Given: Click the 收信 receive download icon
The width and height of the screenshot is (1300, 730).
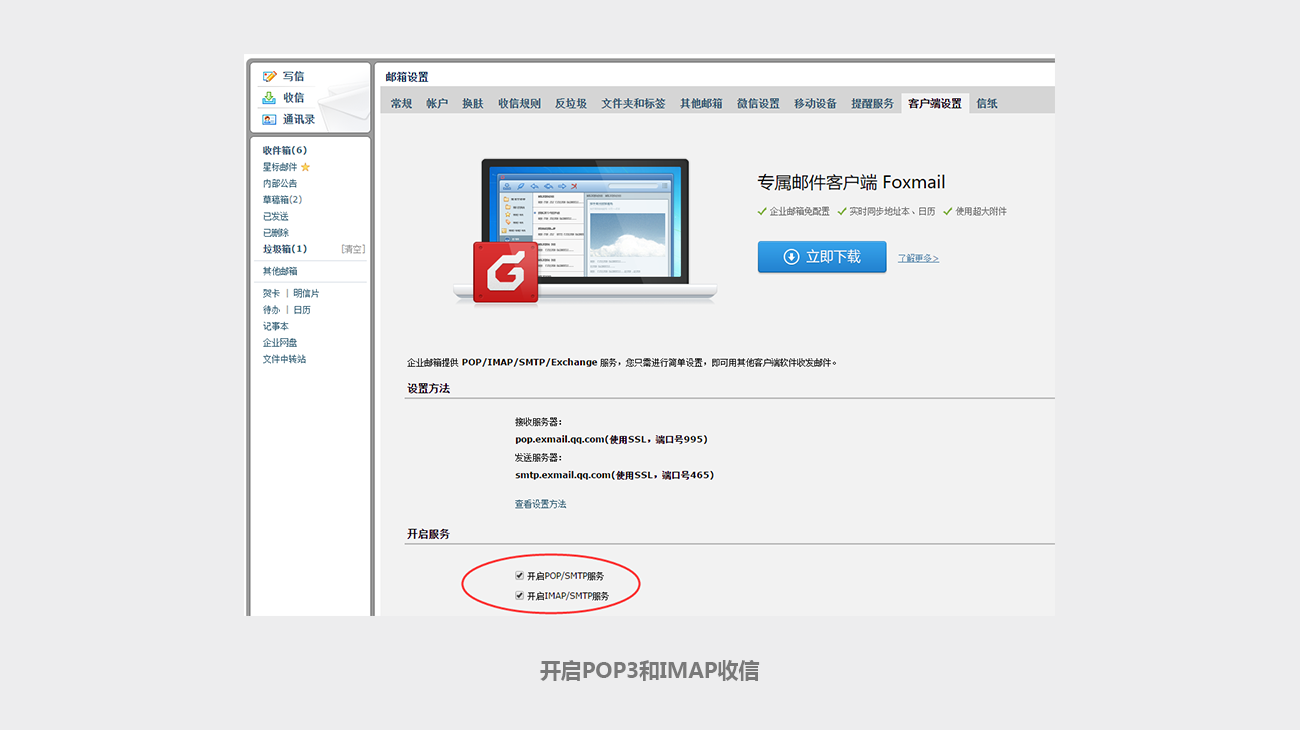Looking at the screenshot, I should 269,98.
